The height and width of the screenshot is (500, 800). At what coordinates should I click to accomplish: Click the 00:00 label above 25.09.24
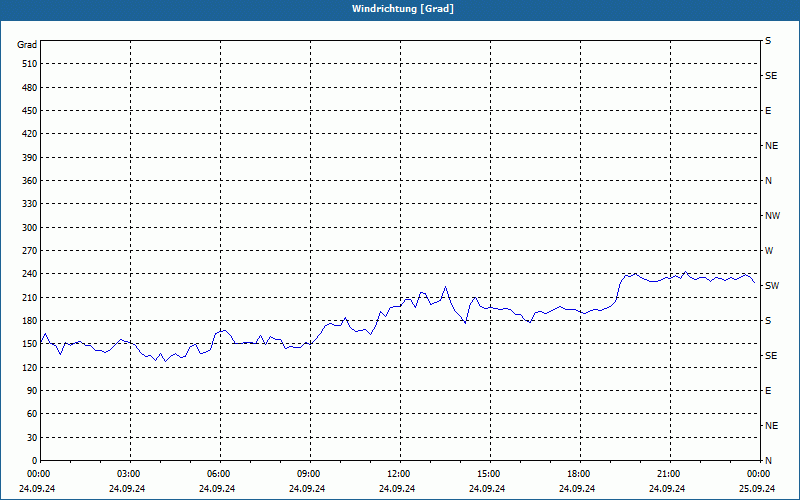click(759, 474)
